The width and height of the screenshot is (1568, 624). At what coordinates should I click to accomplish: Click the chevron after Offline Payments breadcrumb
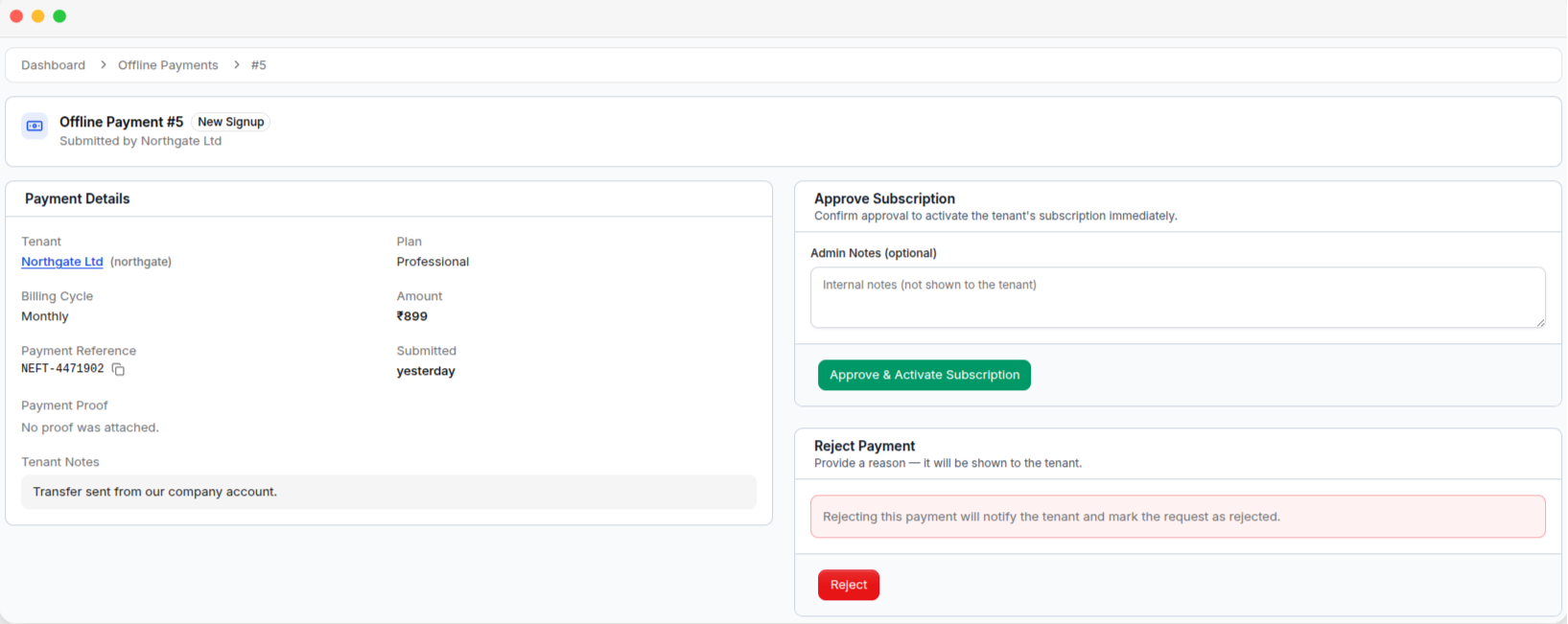(236, 65)
